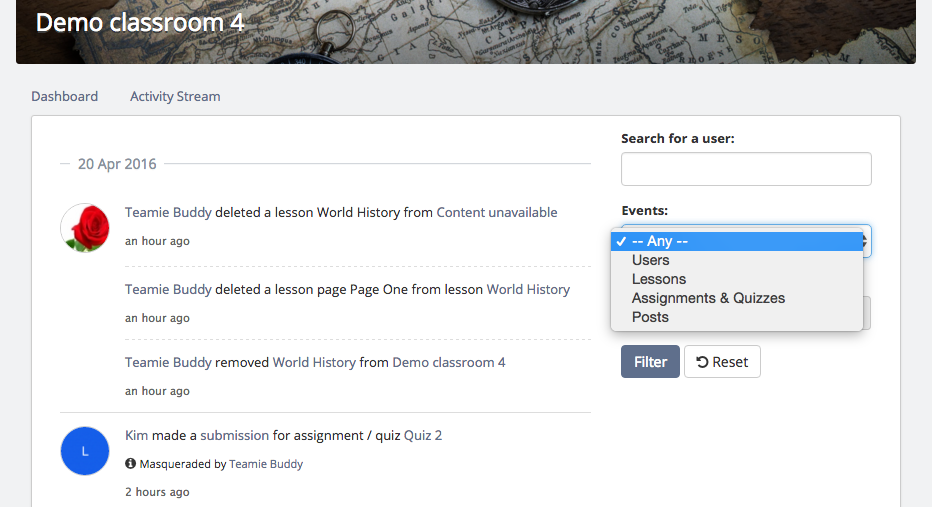Click the info icon beside Masqueraded by
The height and width of the screenshot is (507, 932).
tap(130, 464)
